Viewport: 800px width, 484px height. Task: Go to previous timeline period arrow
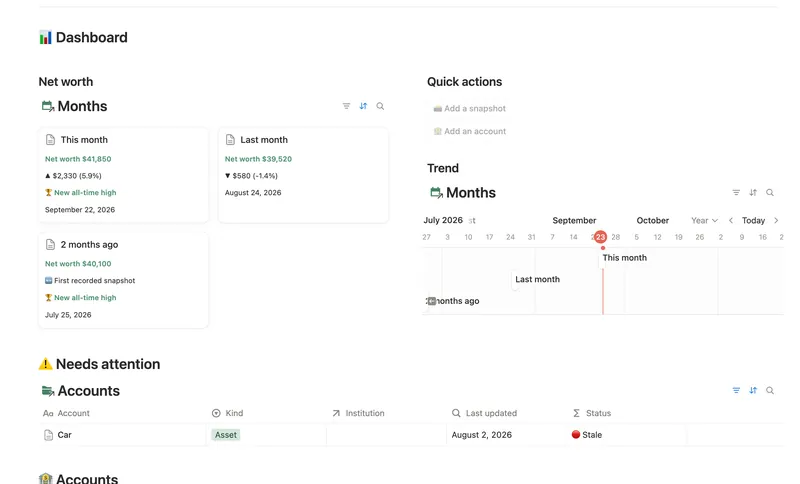pyautogui.click(x=731, y=220)
